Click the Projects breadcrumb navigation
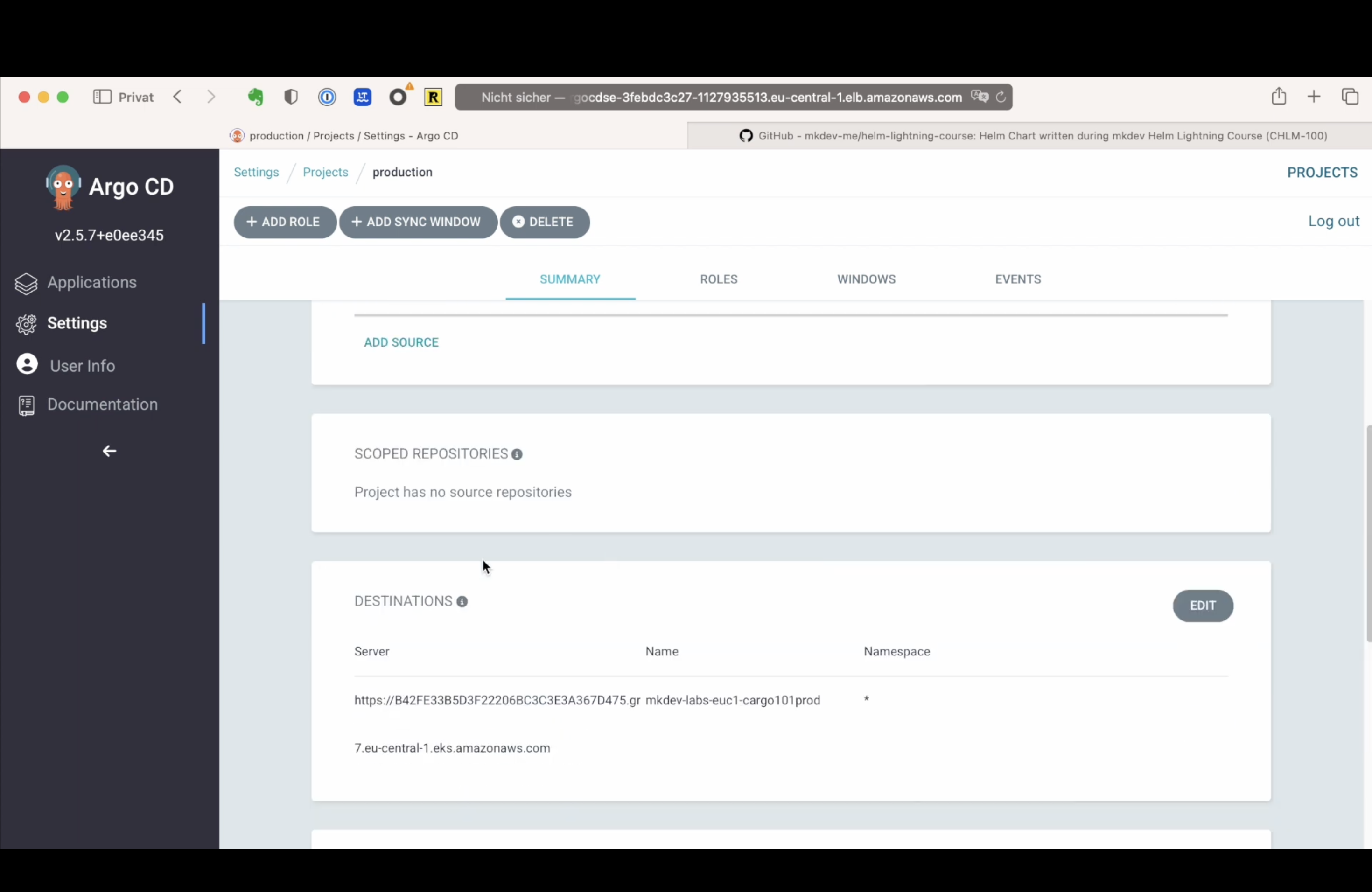The image size is (1372, 892). [x=325, y=172]
